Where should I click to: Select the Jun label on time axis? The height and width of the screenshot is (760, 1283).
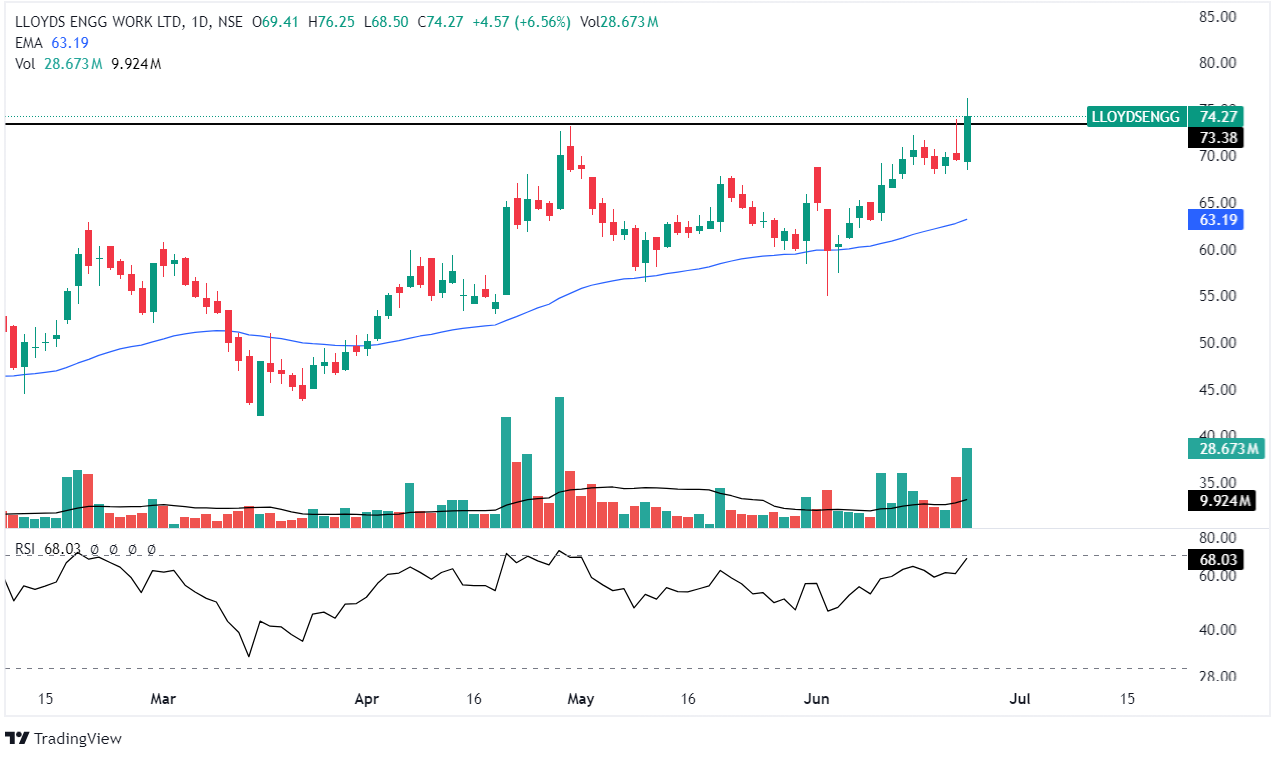pyautogui.click(x=817, y=699)
